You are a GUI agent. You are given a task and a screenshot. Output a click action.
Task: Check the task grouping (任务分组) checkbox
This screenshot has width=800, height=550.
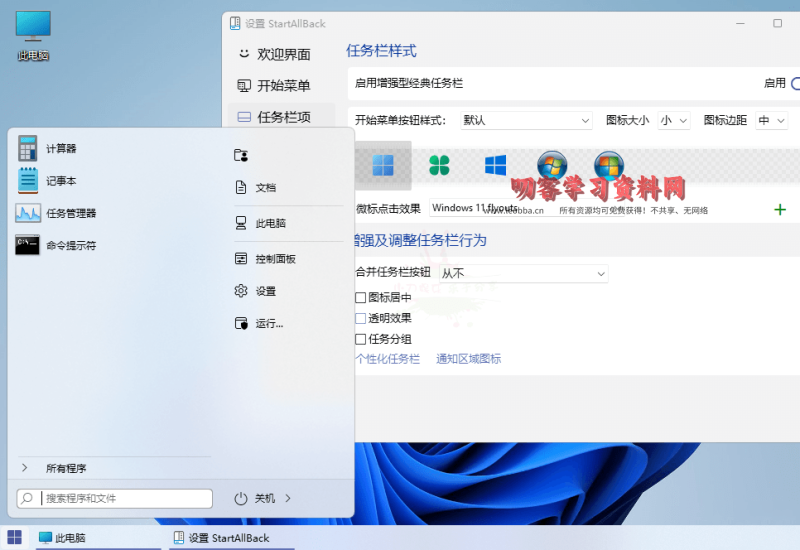tap(361, 339)
